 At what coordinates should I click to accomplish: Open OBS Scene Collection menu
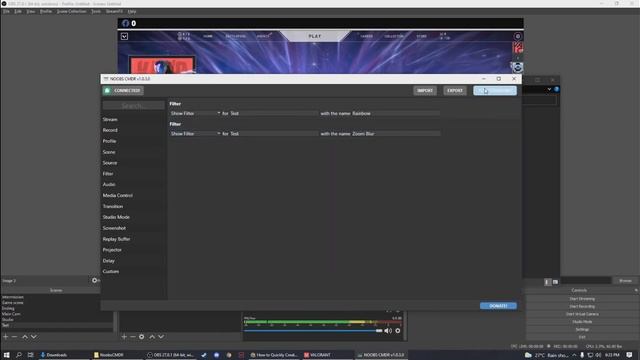pyautogui.click(x=71, y=11)
